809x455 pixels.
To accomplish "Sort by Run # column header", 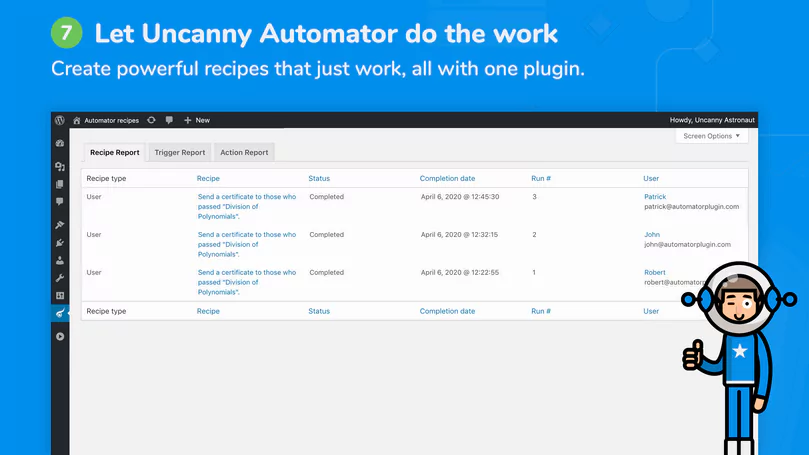I will coord(541,178).
